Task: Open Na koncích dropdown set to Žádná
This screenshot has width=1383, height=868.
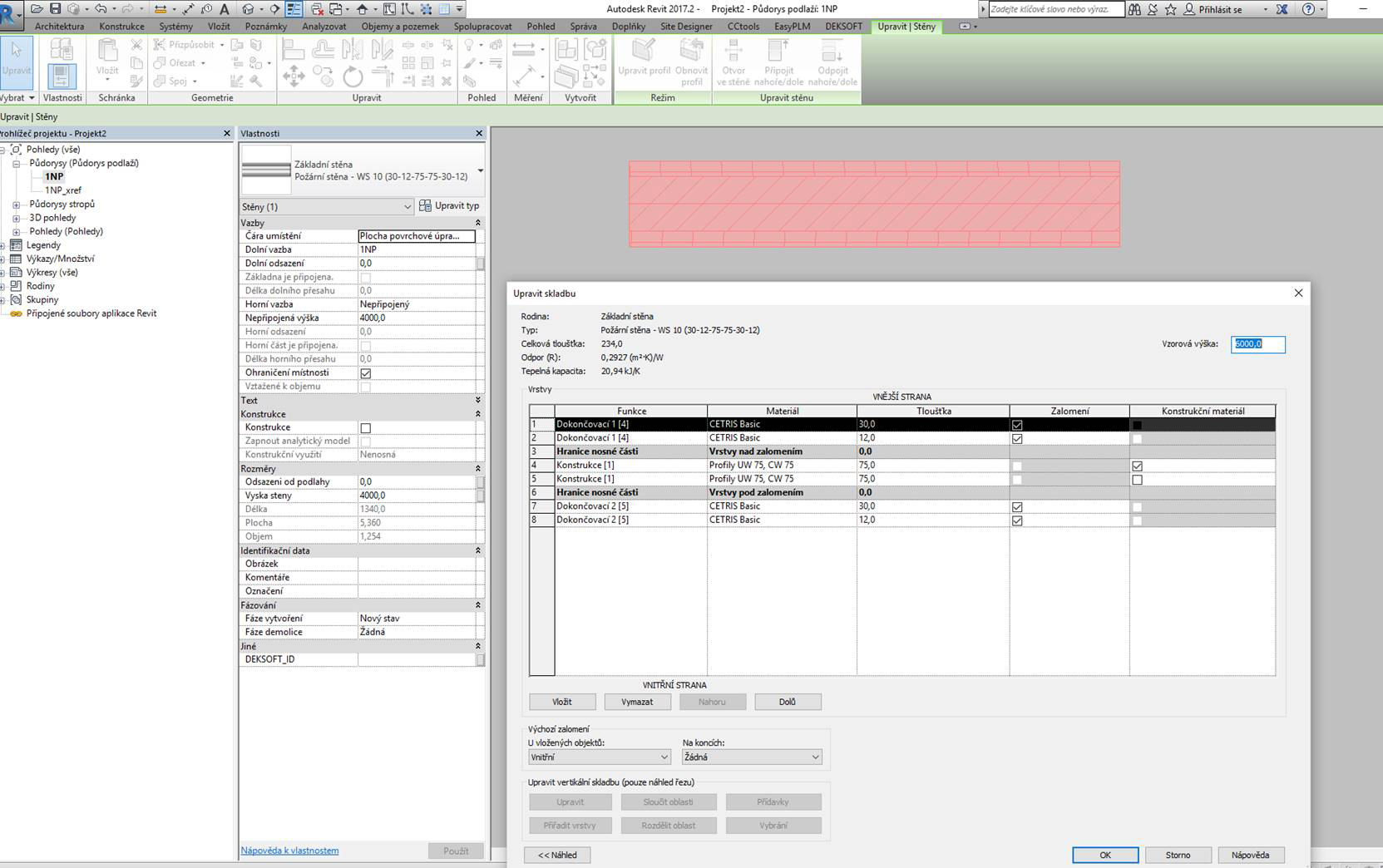Action: point(752,757)
